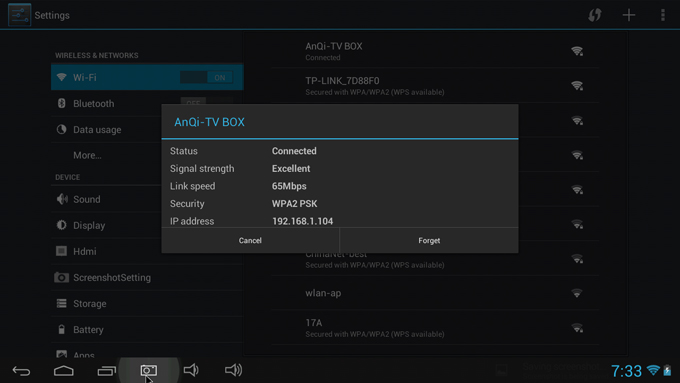Open the overflow menu with three dots

pyautogui.click(x=663, y=15)
